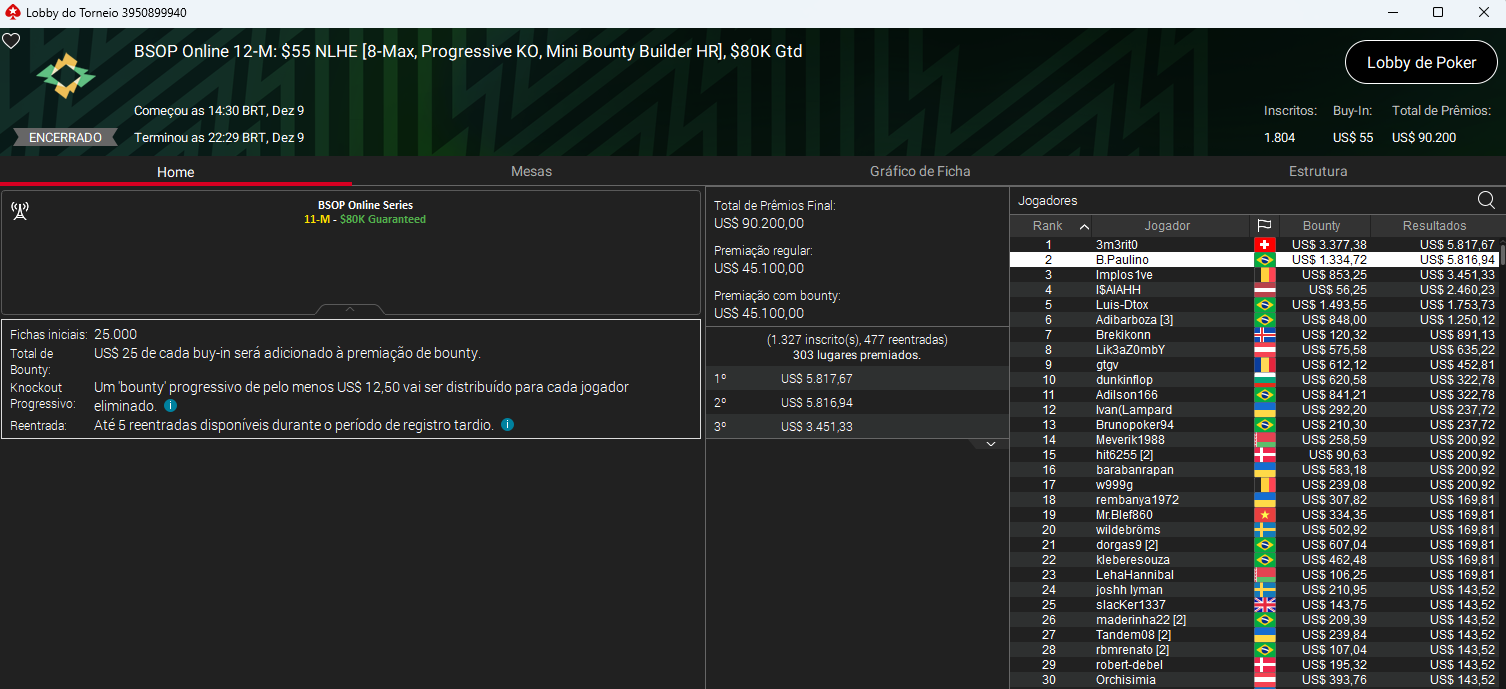The height and width of the screenshot is (689, 1506).
Task: Select the highlighted B.Paulino row
Action: pos(1170,259)
